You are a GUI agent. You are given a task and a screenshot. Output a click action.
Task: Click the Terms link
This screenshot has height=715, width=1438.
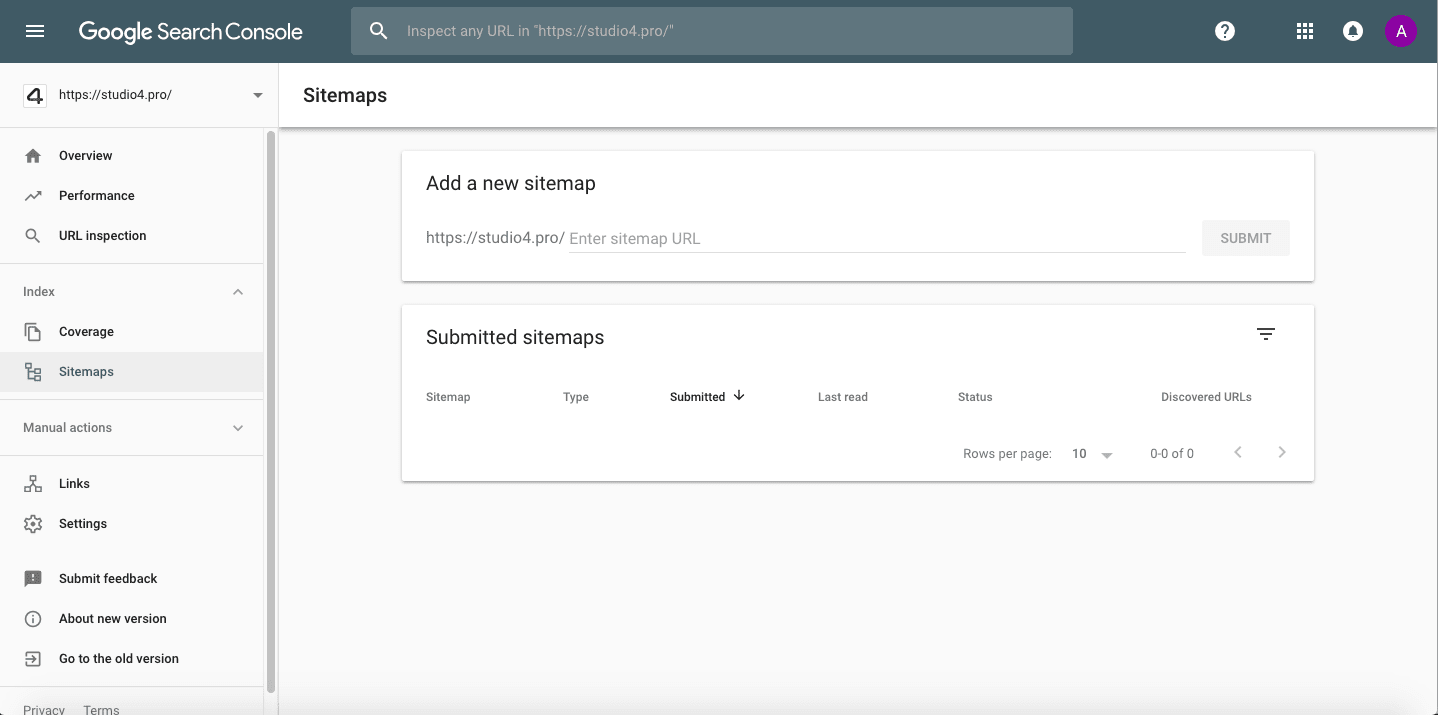pyautogui.click(x=101, y=709)
